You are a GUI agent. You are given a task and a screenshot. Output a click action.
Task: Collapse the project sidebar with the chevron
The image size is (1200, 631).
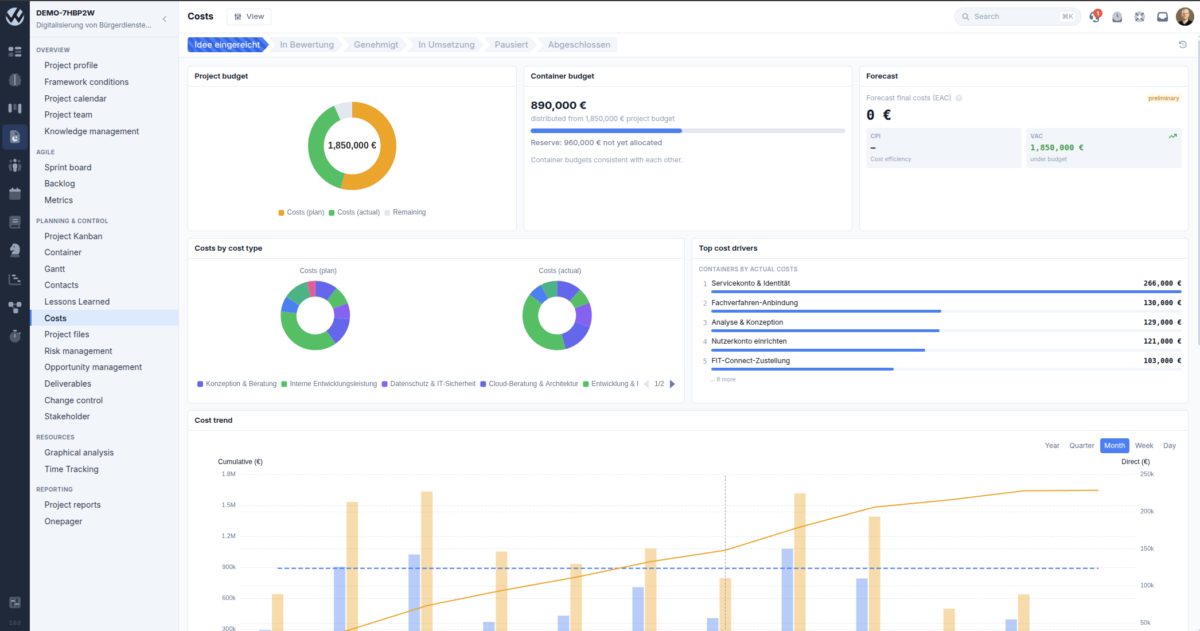click(x=164, y=18)
